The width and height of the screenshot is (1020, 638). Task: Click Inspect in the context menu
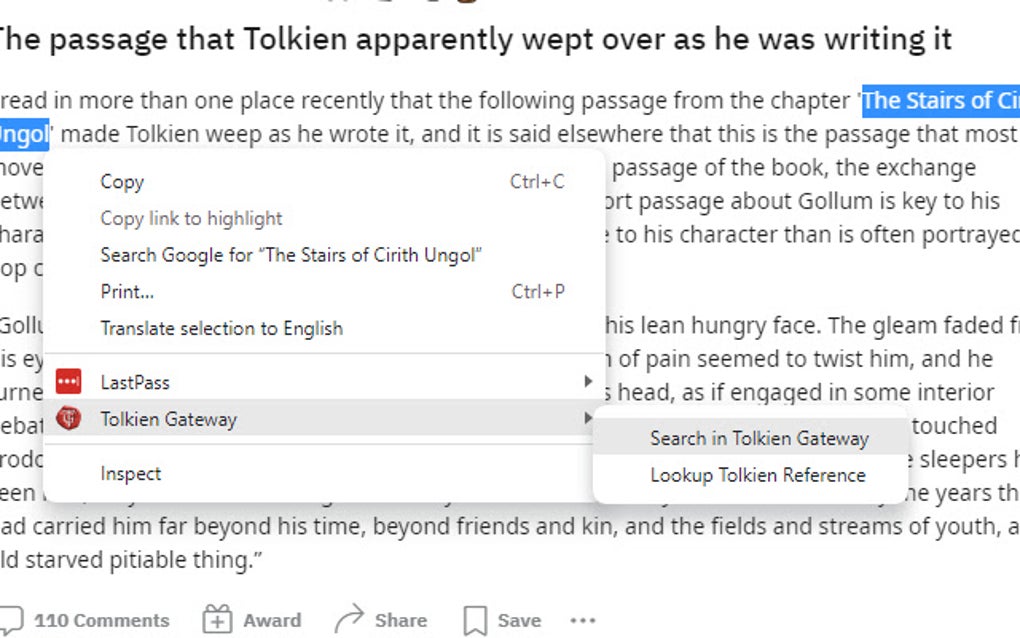(x=130, y=474)
